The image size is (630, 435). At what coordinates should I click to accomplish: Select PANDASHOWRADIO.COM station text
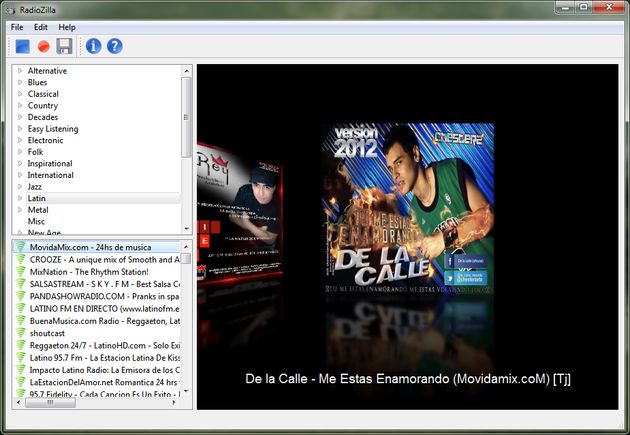[x=104, y=296]
